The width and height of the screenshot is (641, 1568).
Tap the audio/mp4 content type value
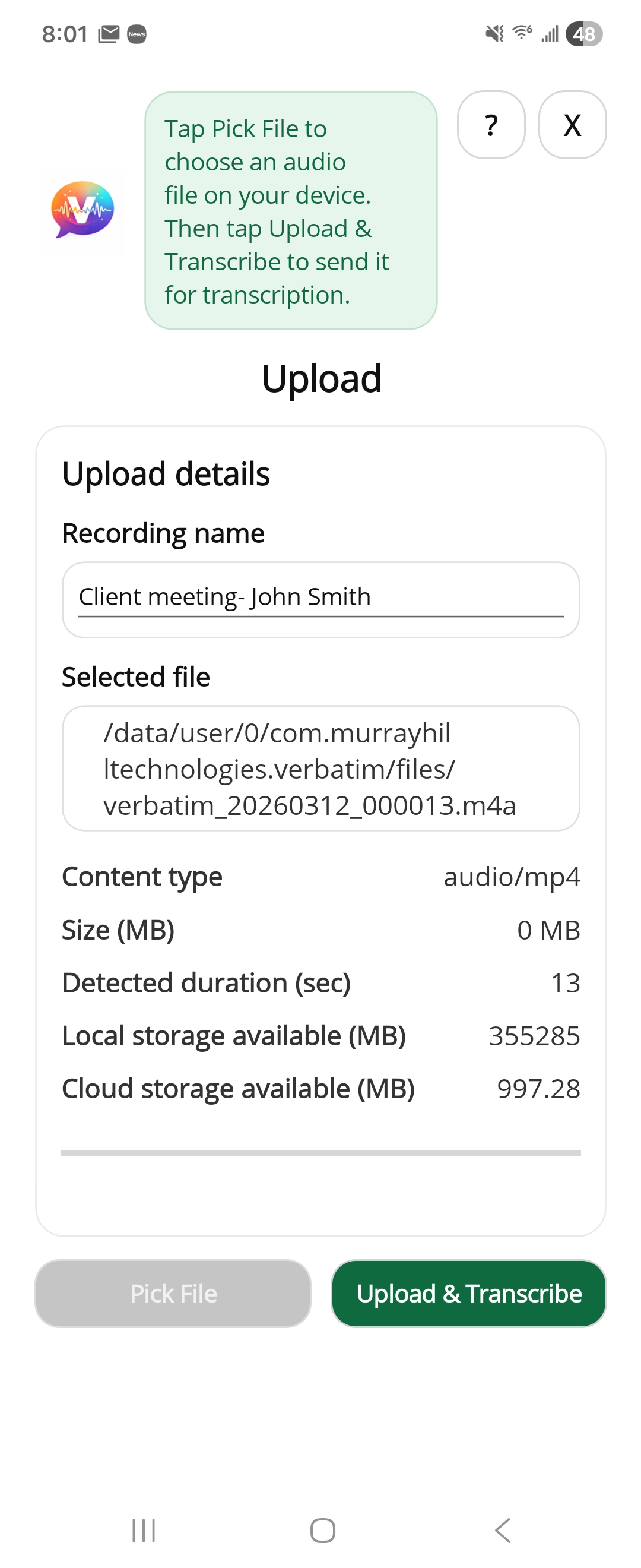(x=512, y=877)
